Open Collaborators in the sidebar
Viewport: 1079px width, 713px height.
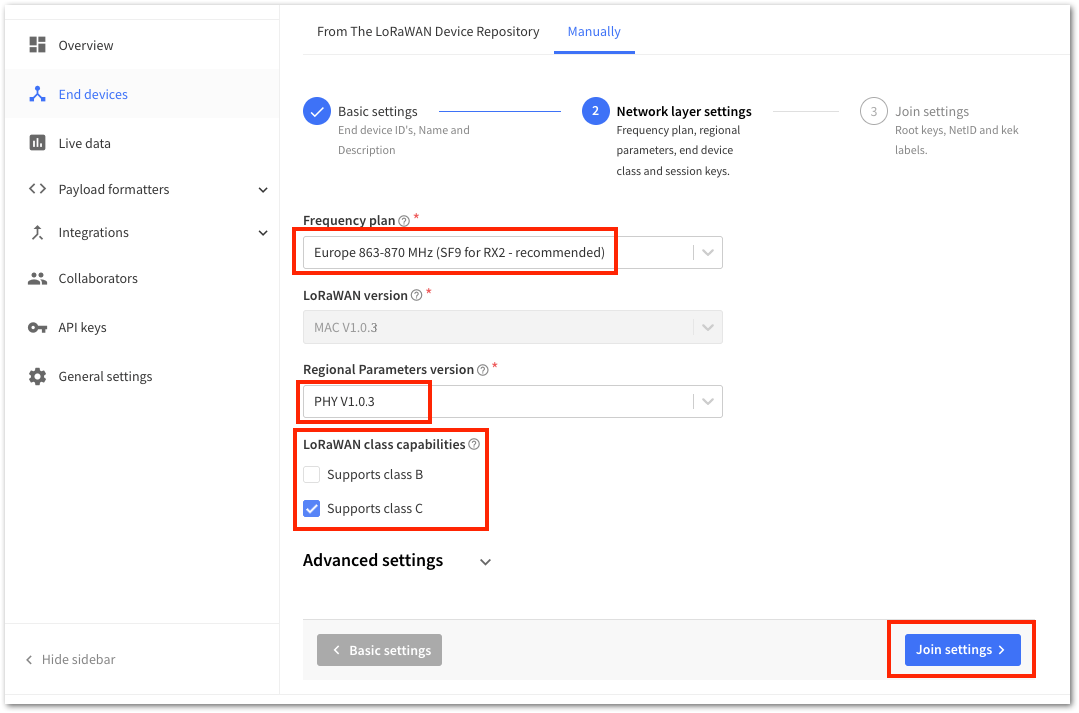point(142,279)
